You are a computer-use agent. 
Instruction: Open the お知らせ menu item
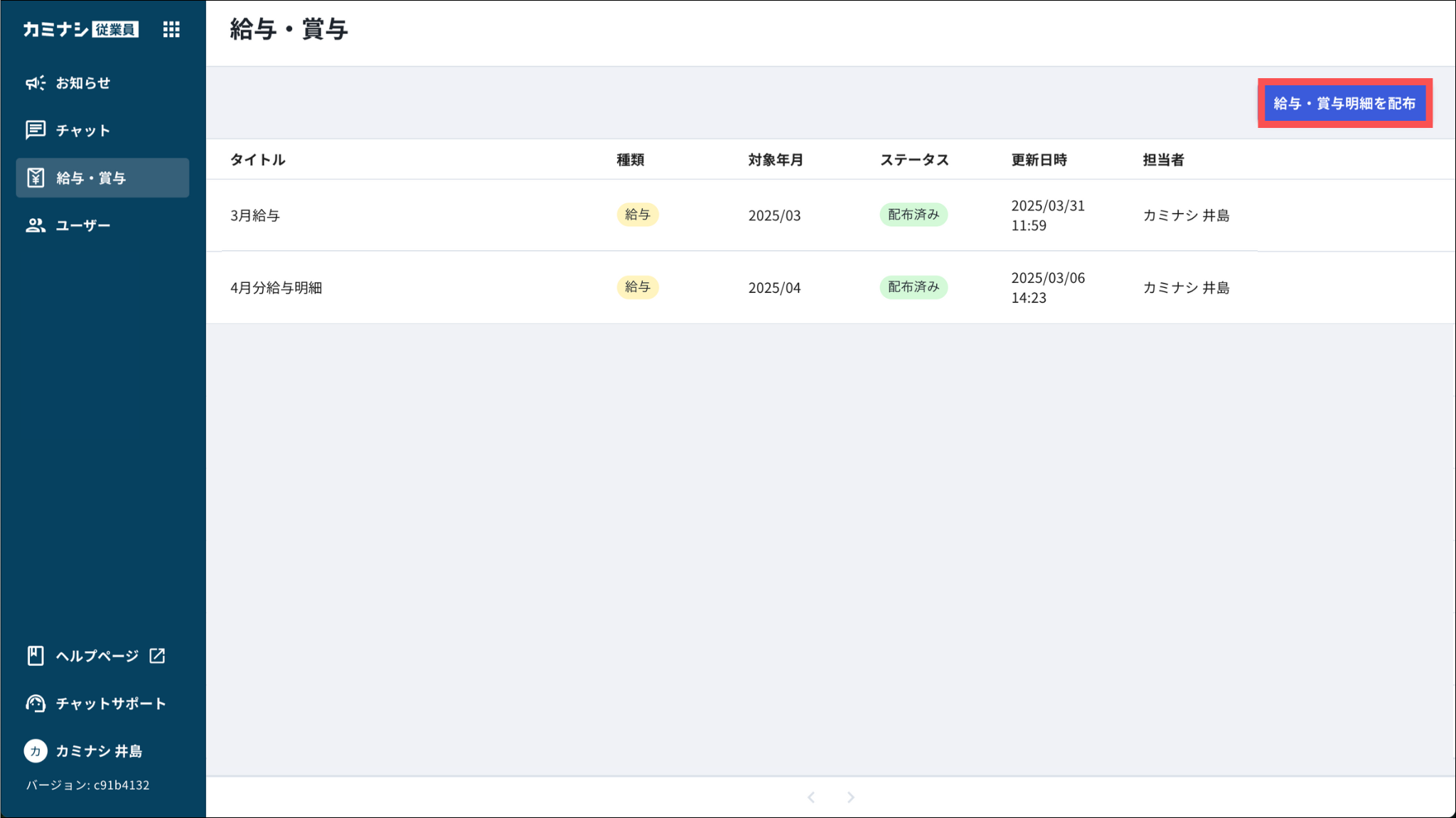click(x=83, y=83)
